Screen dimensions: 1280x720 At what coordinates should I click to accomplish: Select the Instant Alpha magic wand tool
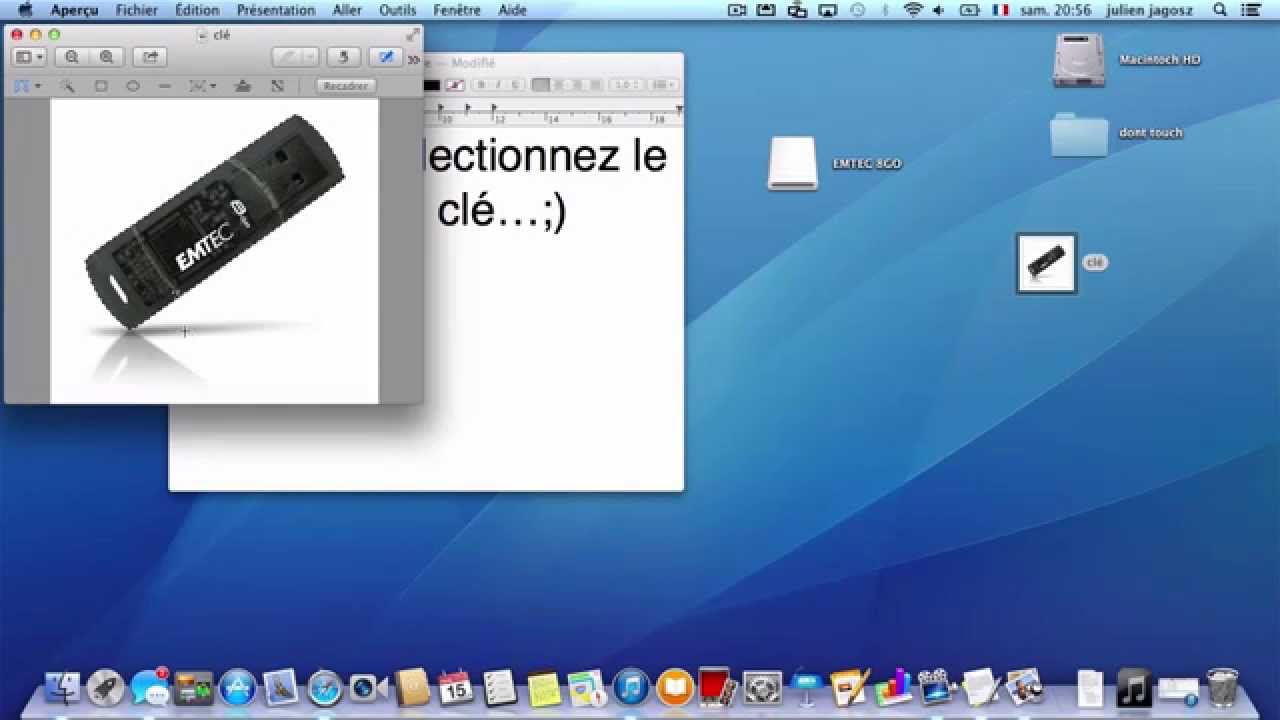pos(67,86)
